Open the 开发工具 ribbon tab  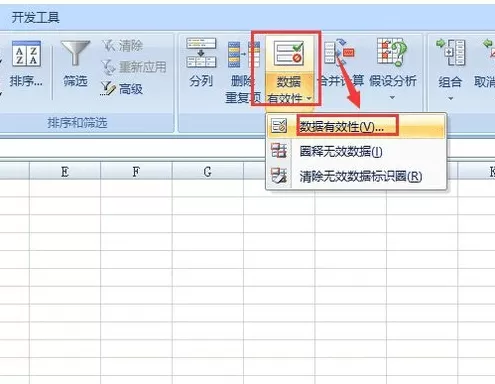pos(36,17)
